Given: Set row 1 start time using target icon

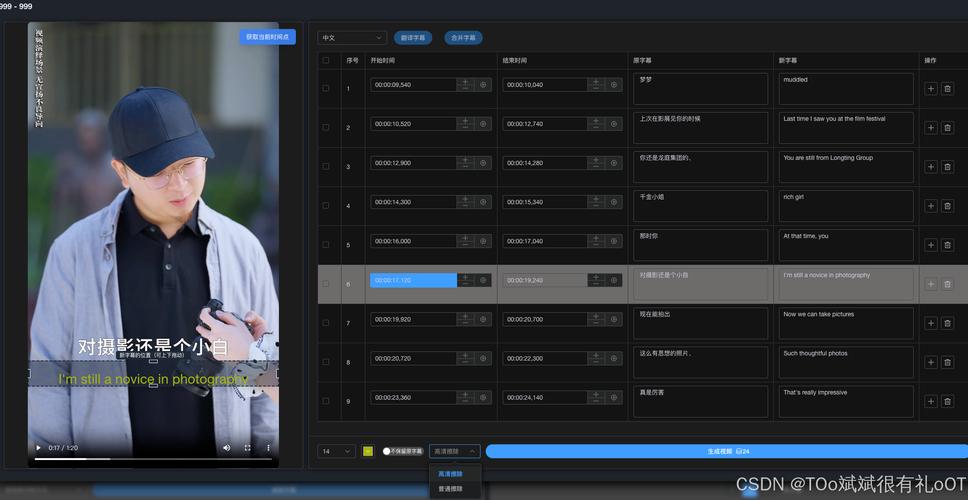Looking at the screenshot, I should click(x=483, y=85).
